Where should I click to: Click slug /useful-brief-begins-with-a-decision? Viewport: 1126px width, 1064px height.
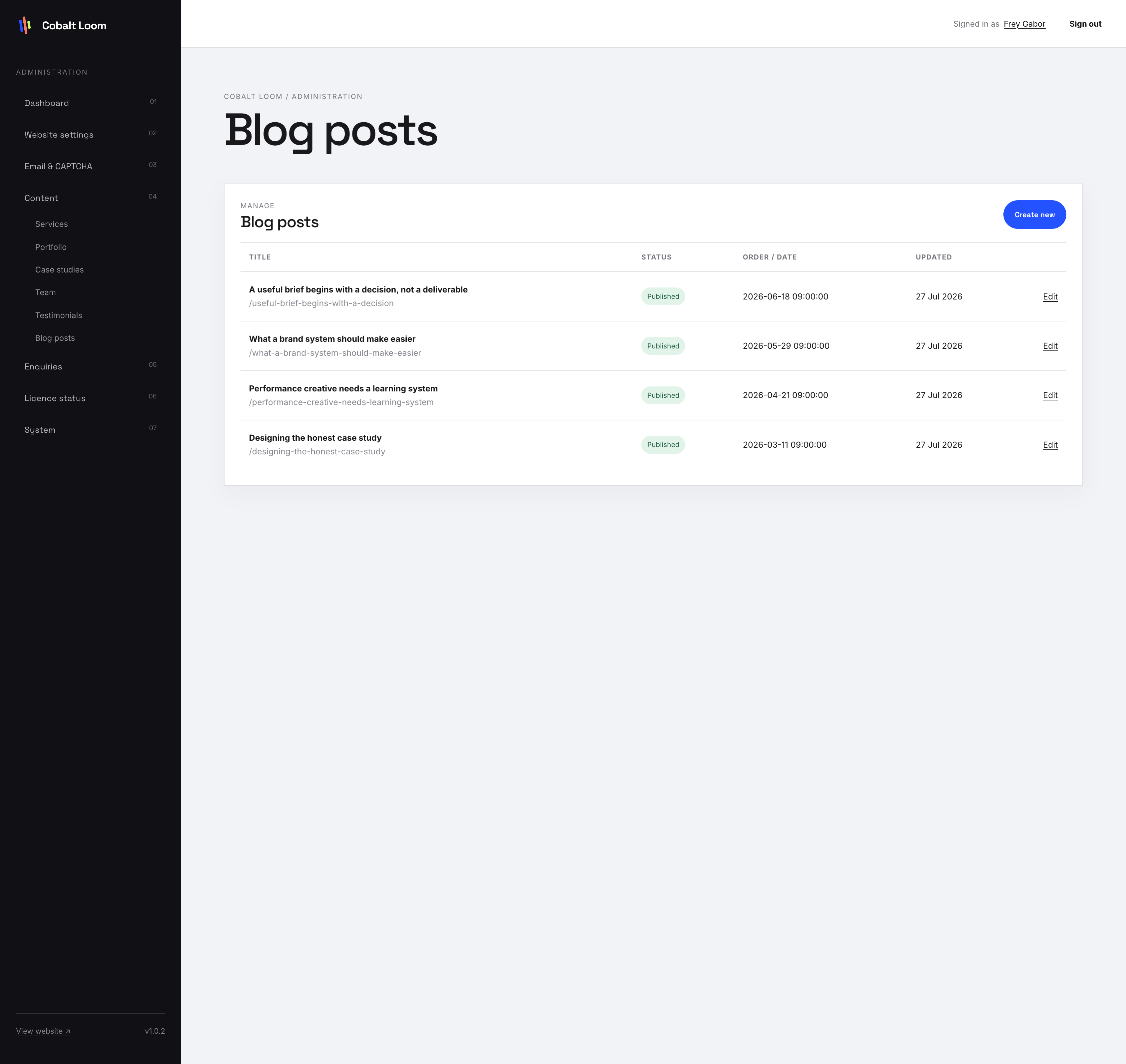321,303
